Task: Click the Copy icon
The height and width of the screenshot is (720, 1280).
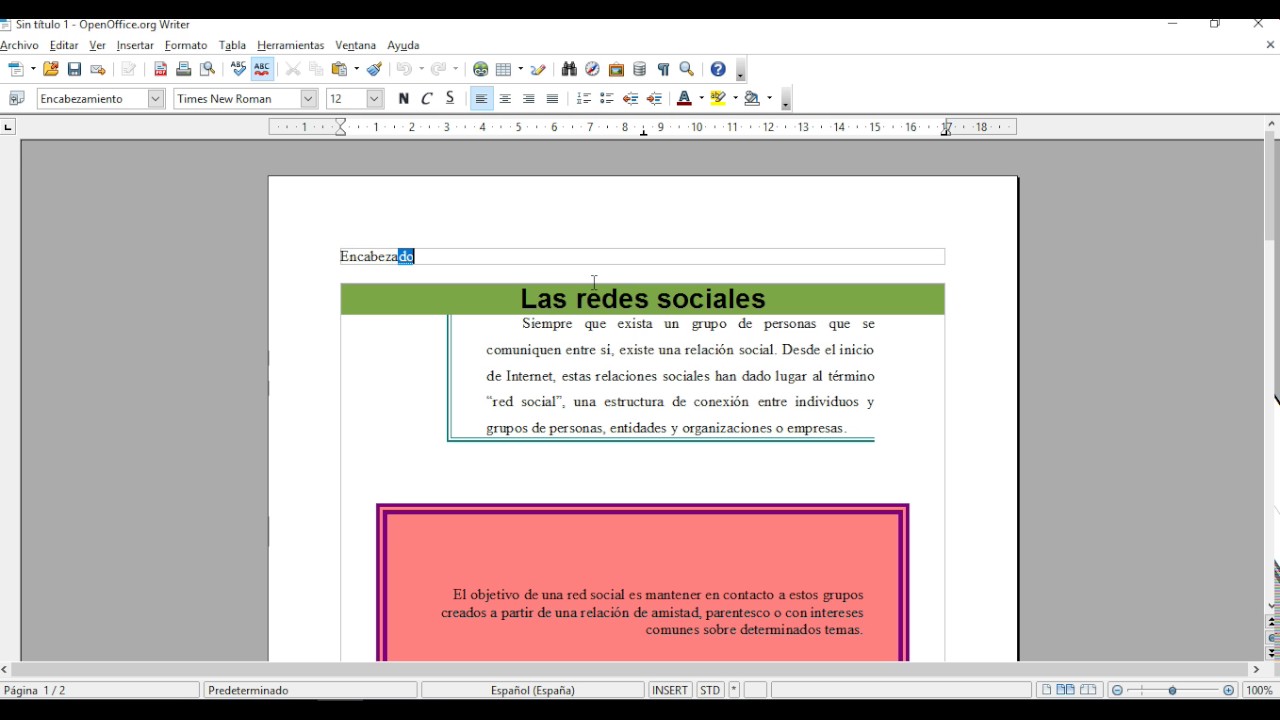Action: coord(317,69)
